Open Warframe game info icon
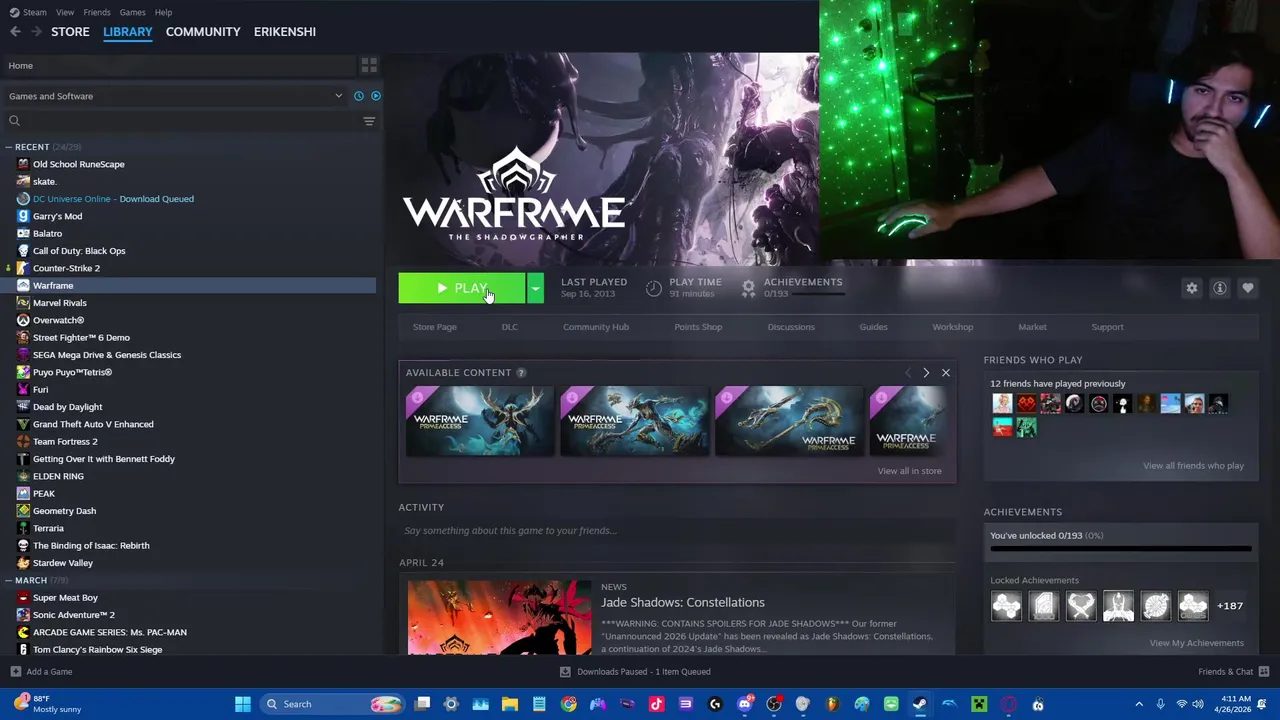This screenshot has width=1280, height=720. tap(1220, 288)
